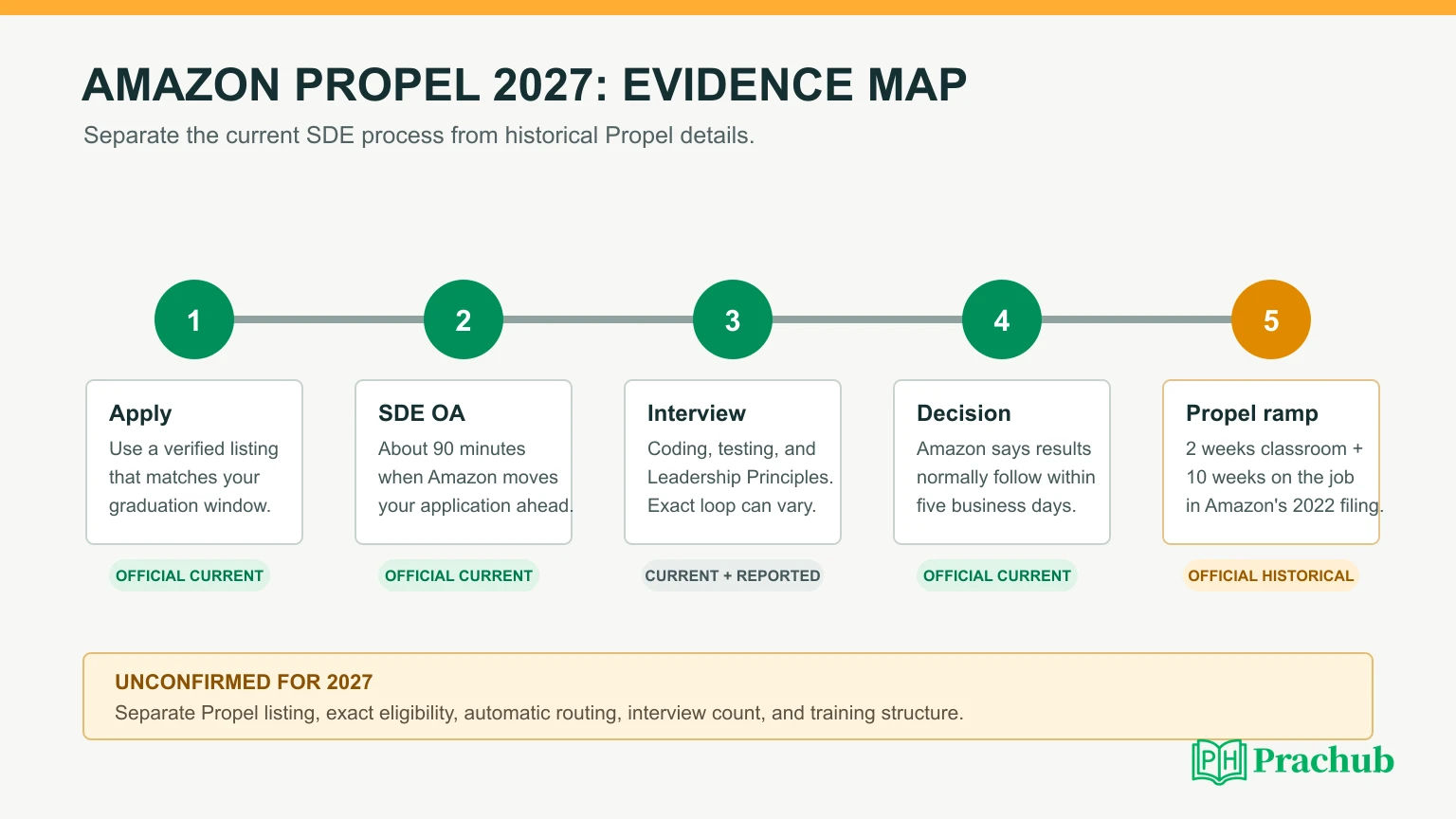Click OFFICIAL CURRENT badge under SDE OA
The width and height of the screenshot is (1456, 819).
tap(459, 575)
